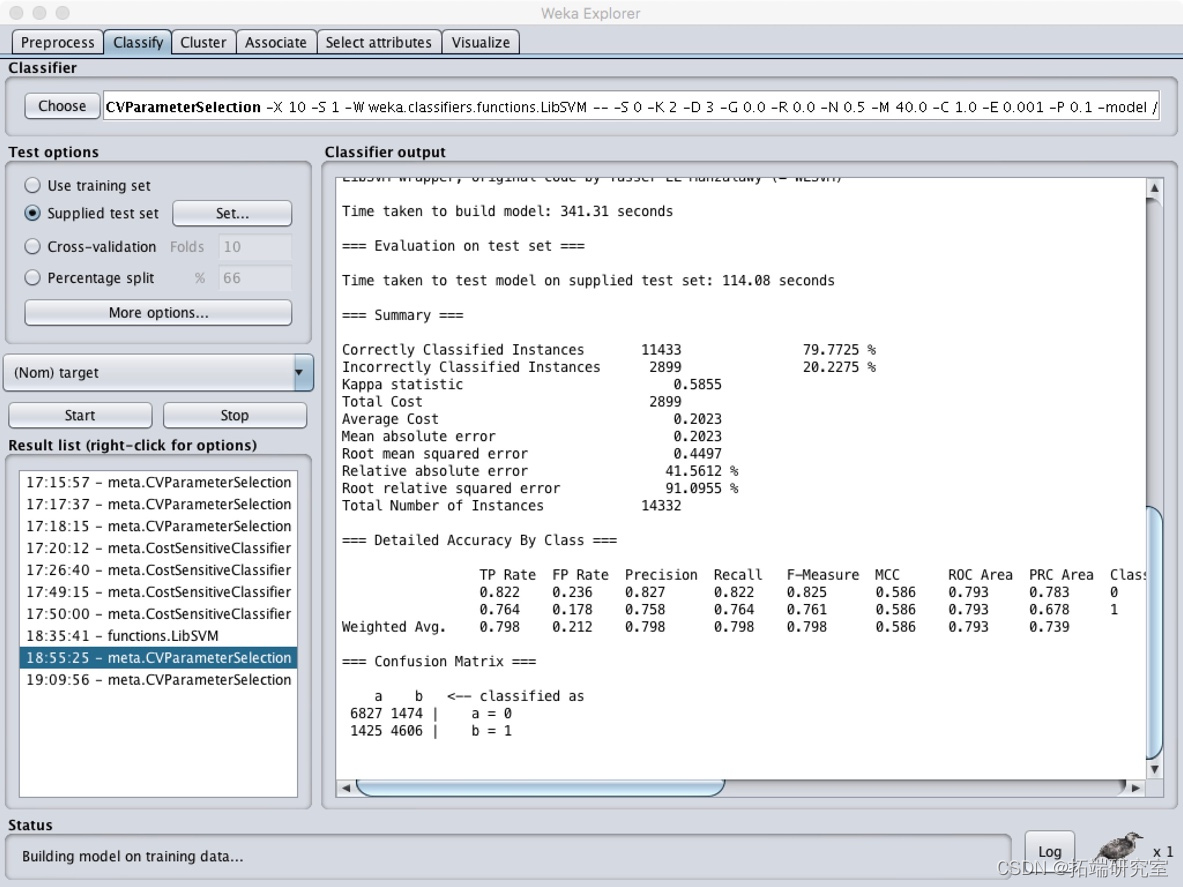
Task: Select result 17:18:15 meta.CVParameterSelection
Action: pos(158,526)
